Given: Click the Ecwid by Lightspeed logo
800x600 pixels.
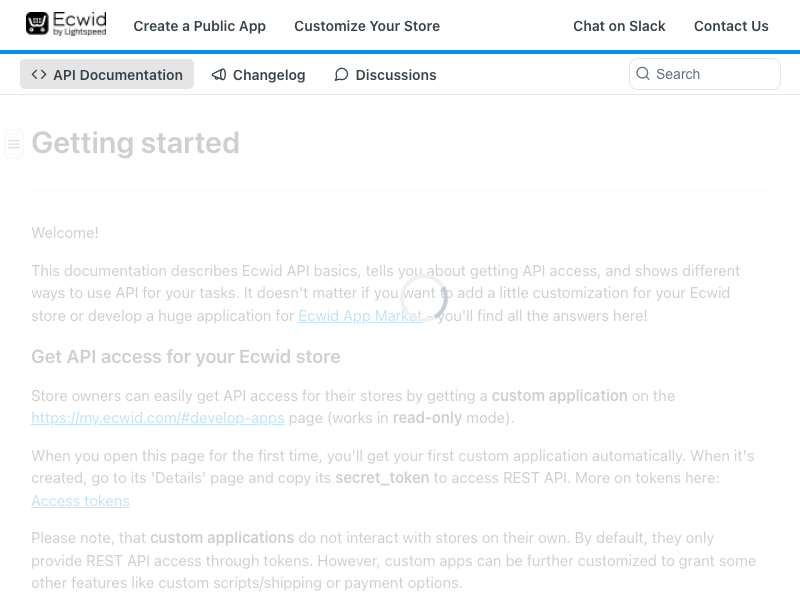Looking at the screenshot, I should 66,24.
